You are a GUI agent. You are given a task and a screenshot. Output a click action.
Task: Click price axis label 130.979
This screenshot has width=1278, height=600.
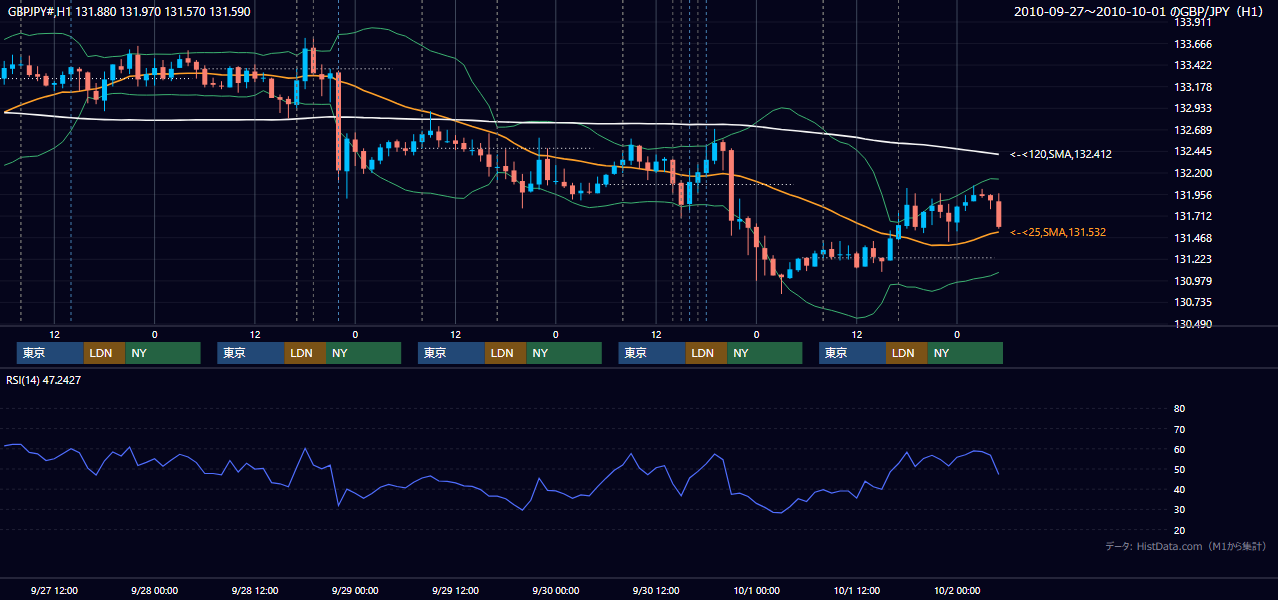[1192, 281]
